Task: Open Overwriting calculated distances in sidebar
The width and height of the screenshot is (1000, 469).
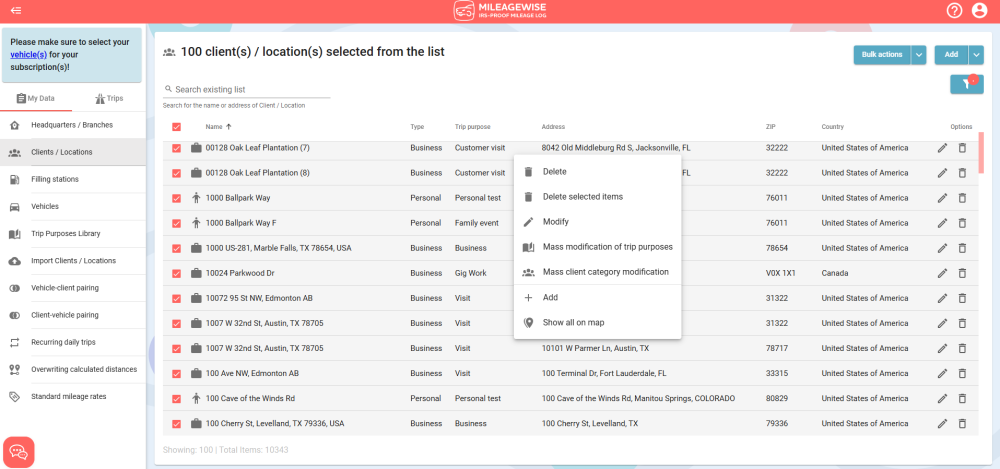Action: 73,369
